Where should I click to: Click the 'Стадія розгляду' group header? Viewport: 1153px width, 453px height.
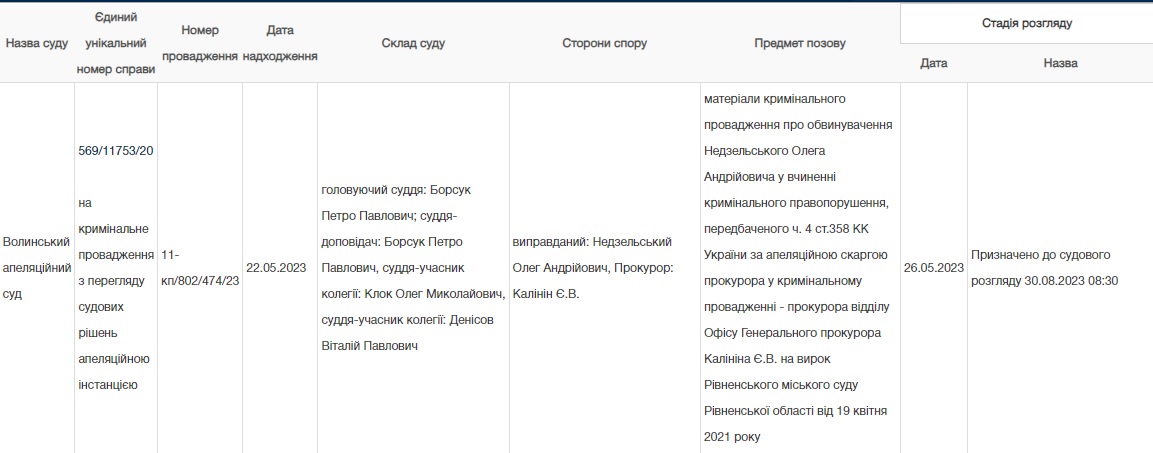(1026, 22)
